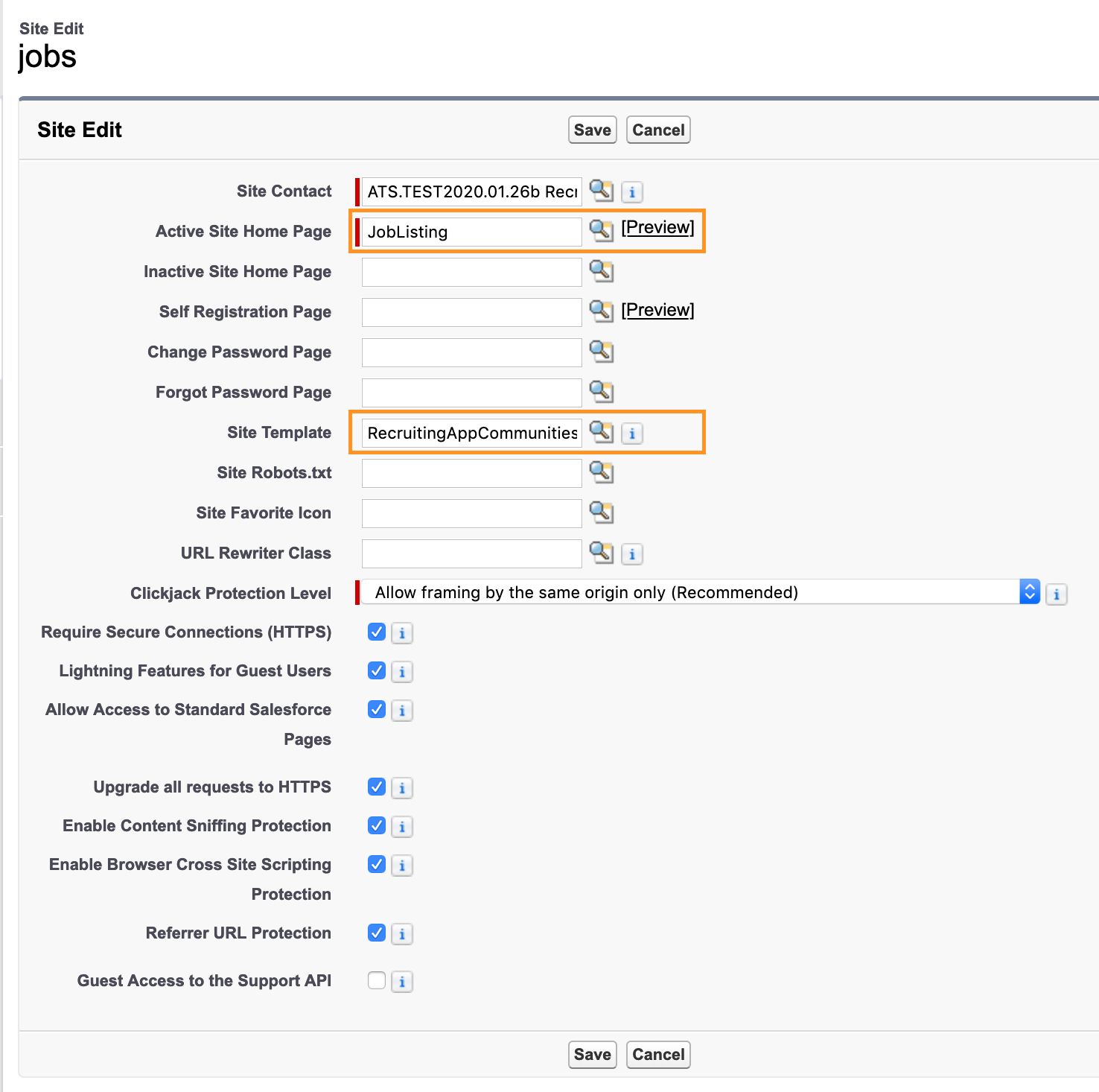Toggle Upgrade all requests to HTTPS checkbox
This screenshot has width=1099, height=1092.
pyautogui.click(x=377, y=787)
